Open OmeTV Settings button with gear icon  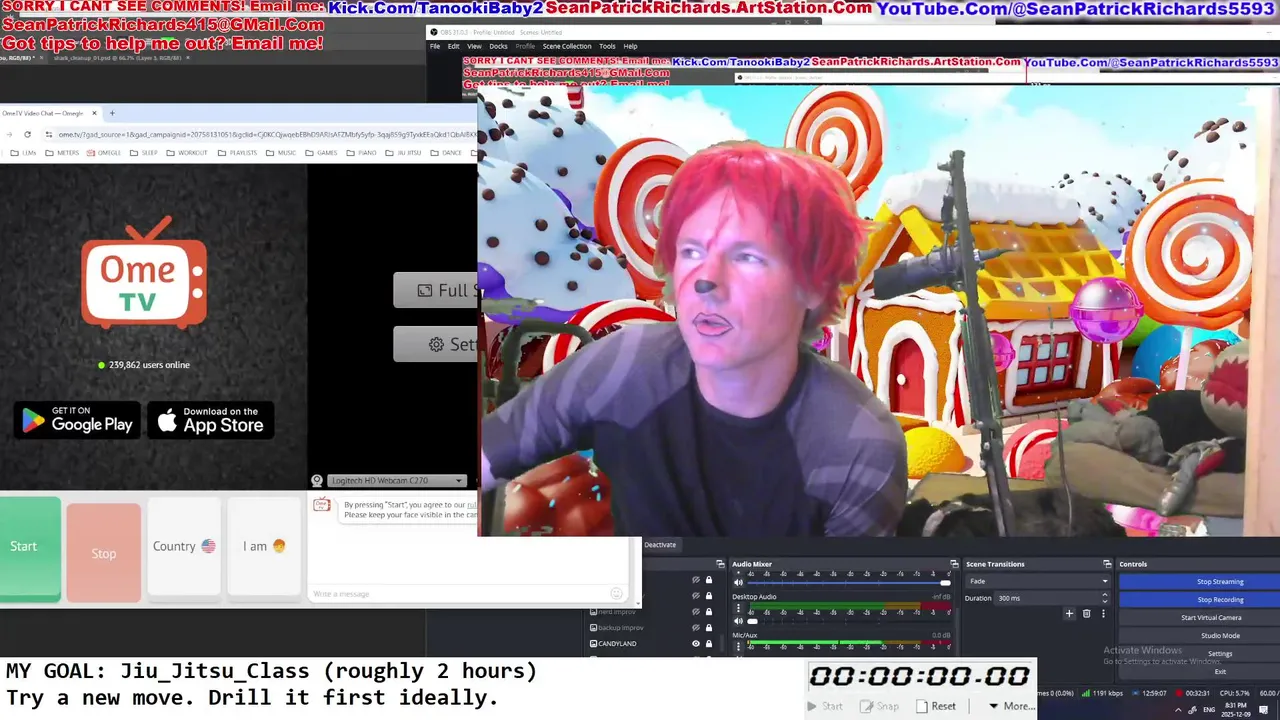click(x=436, y=344)
